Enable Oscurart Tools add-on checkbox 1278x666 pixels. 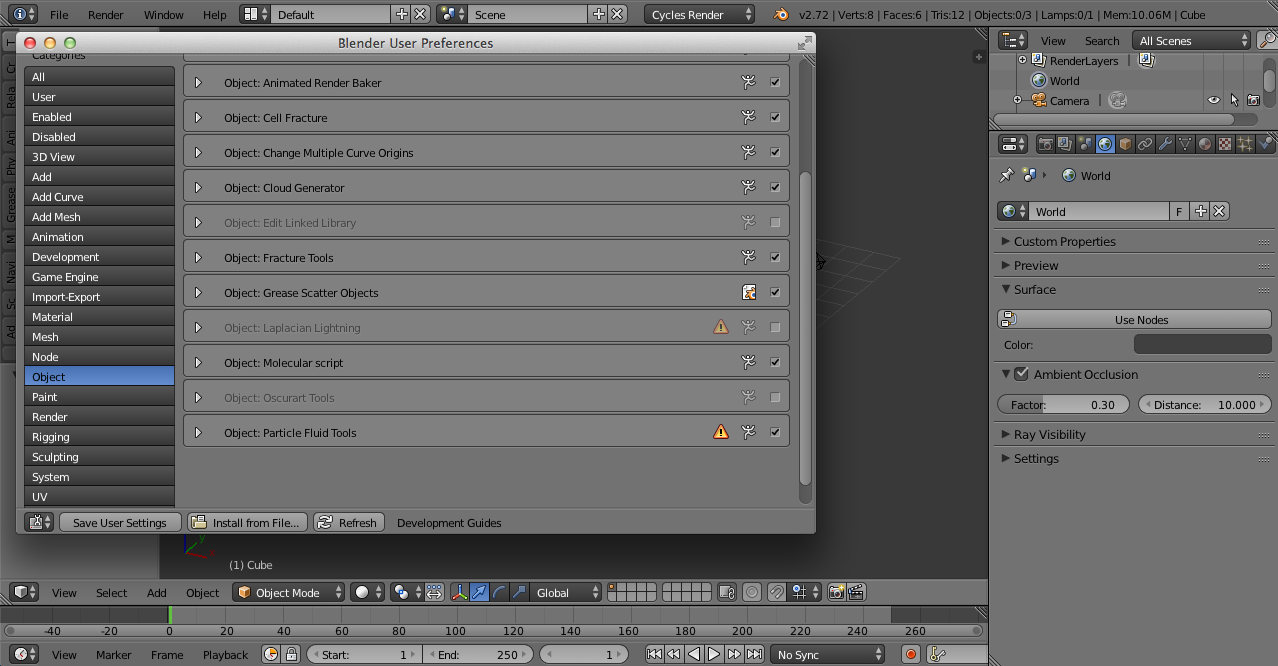click(x=775, y=397)
